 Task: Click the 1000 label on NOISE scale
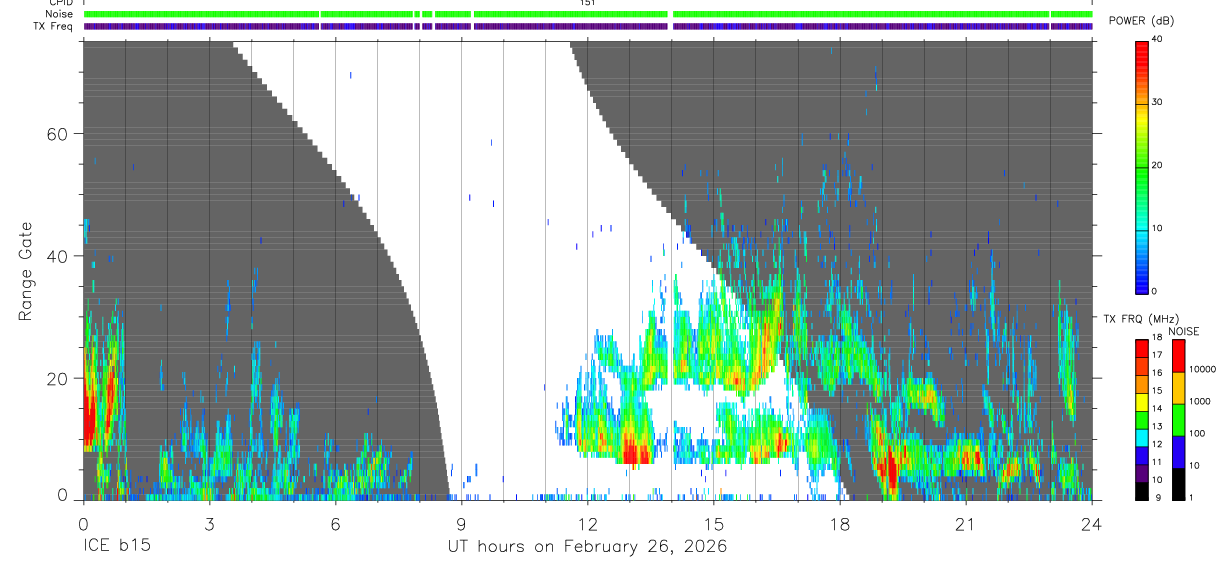pyautogui.click(x=1199, y=401)
